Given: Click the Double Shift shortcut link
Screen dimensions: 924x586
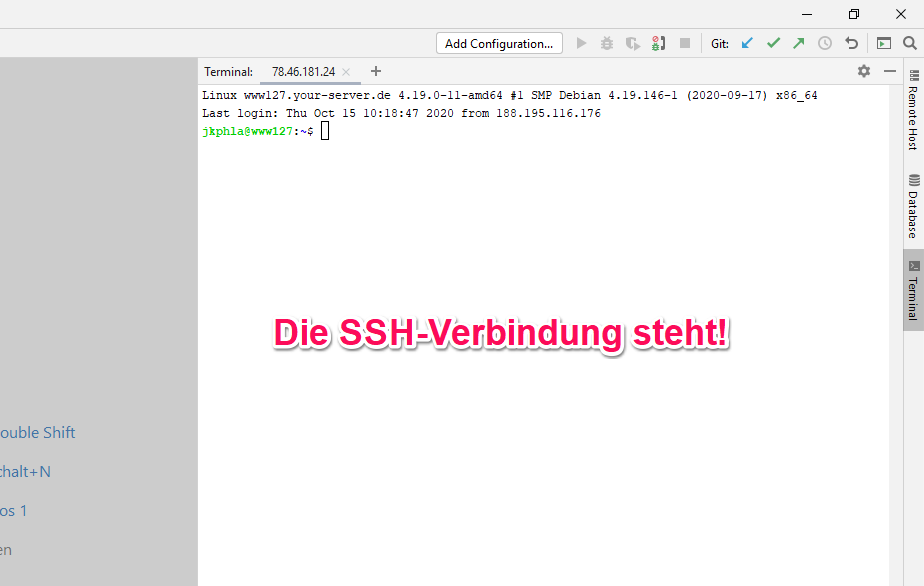Looking at the screenshot, I should [38, 432].
